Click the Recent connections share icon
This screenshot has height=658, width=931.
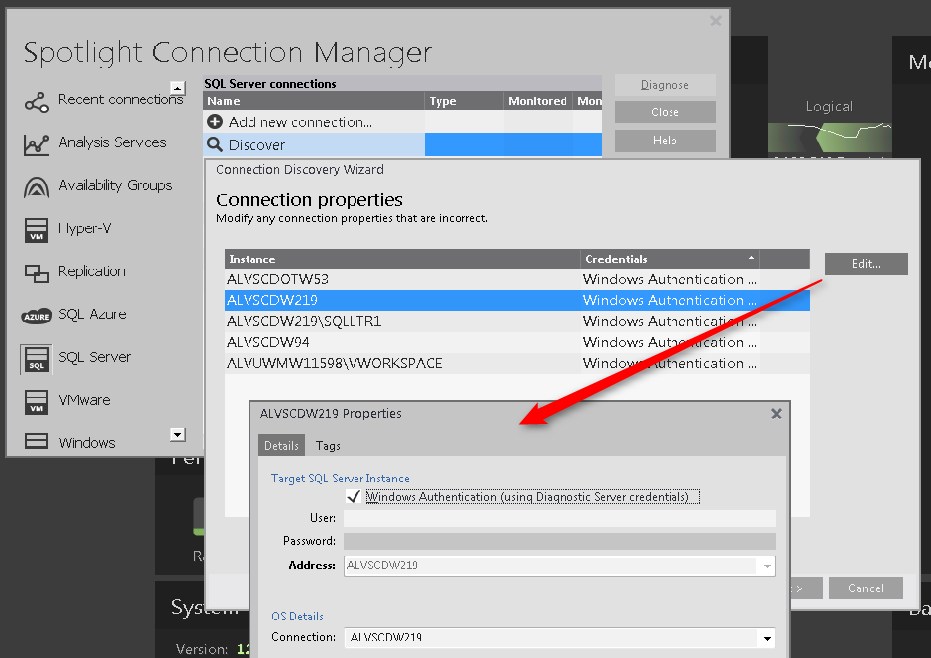pos(37,101)
